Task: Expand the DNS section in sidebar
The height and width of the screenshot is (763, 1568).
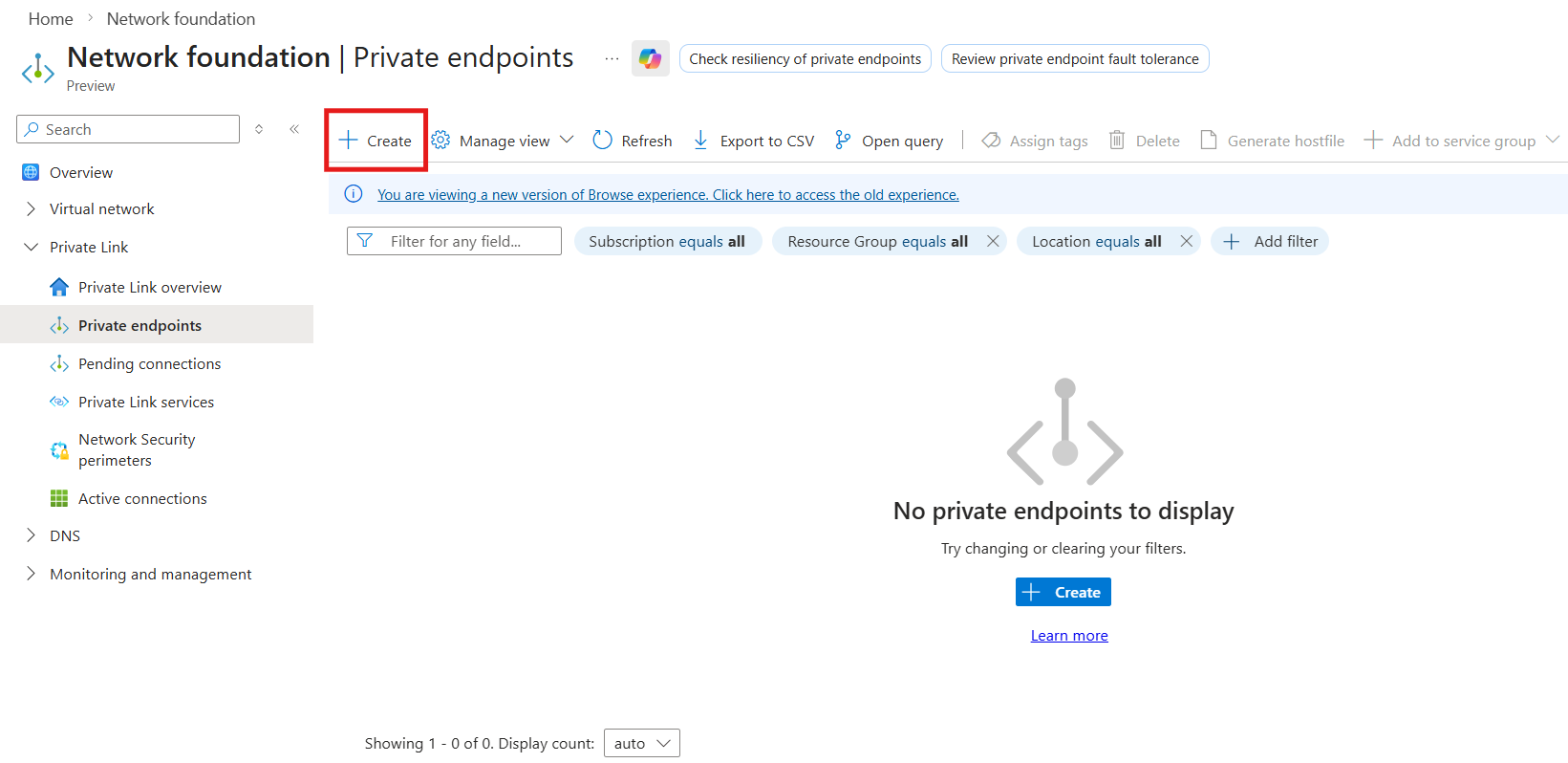Action: 31,535
